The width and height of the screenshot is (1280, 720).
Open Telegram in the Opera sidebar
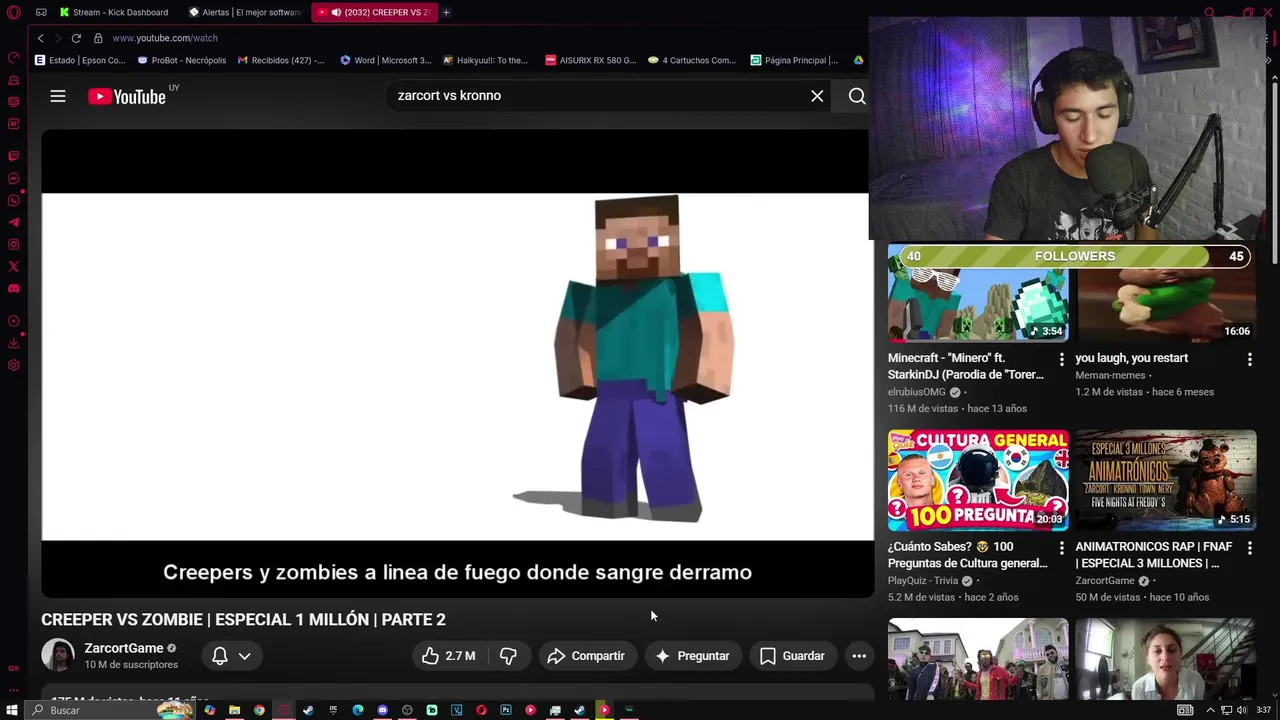click(x=13, y=223)
